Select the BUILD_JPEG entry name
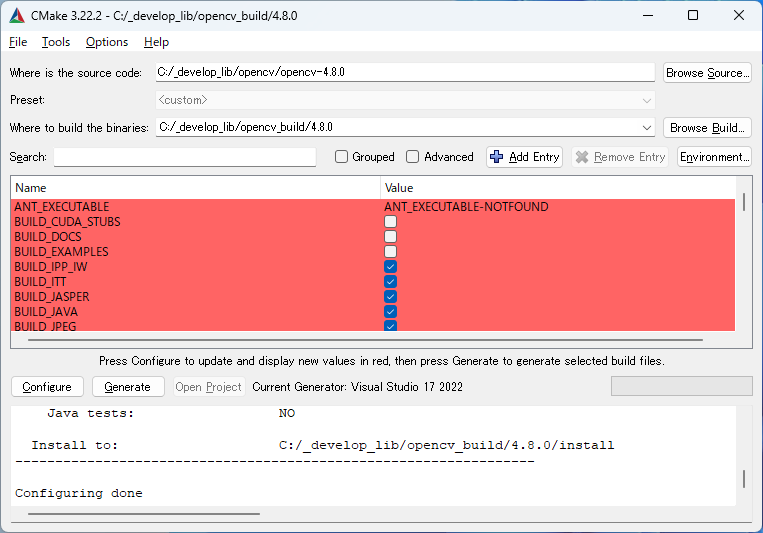Screen dimensions: 763x533 (45, 326)
